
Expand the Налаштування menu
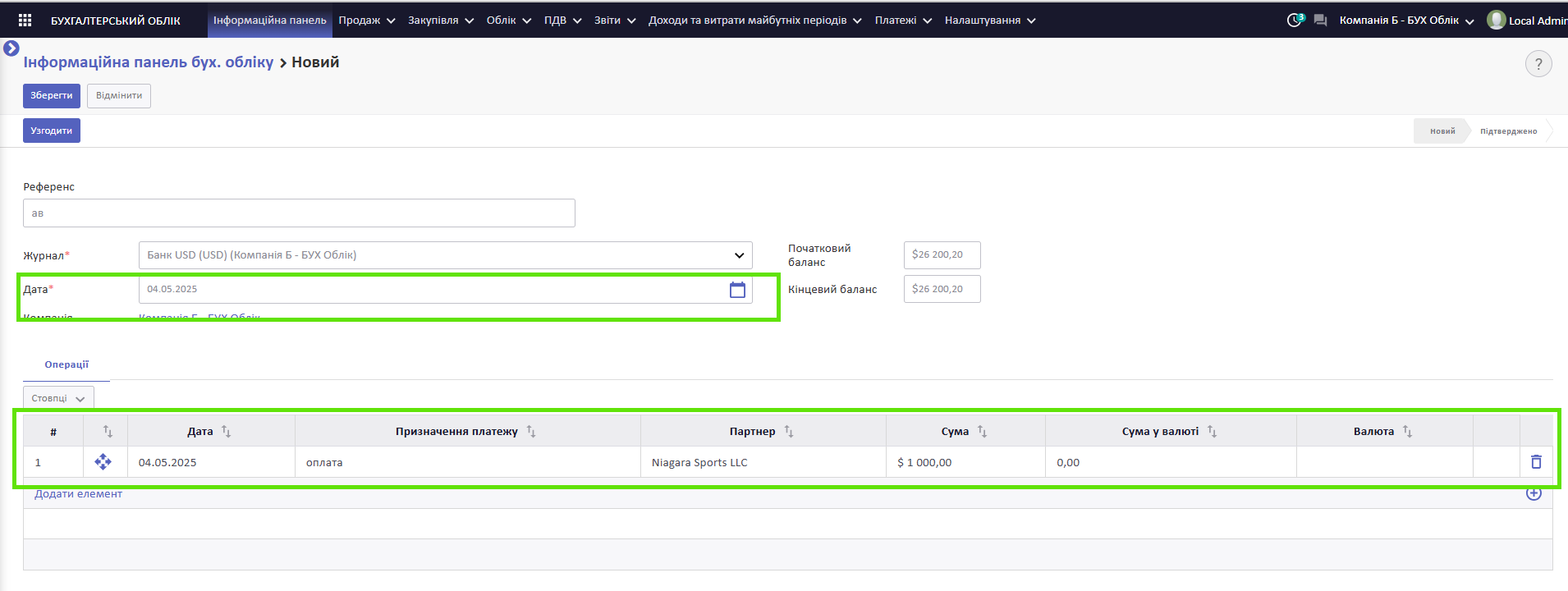click(x=990, y=21)
